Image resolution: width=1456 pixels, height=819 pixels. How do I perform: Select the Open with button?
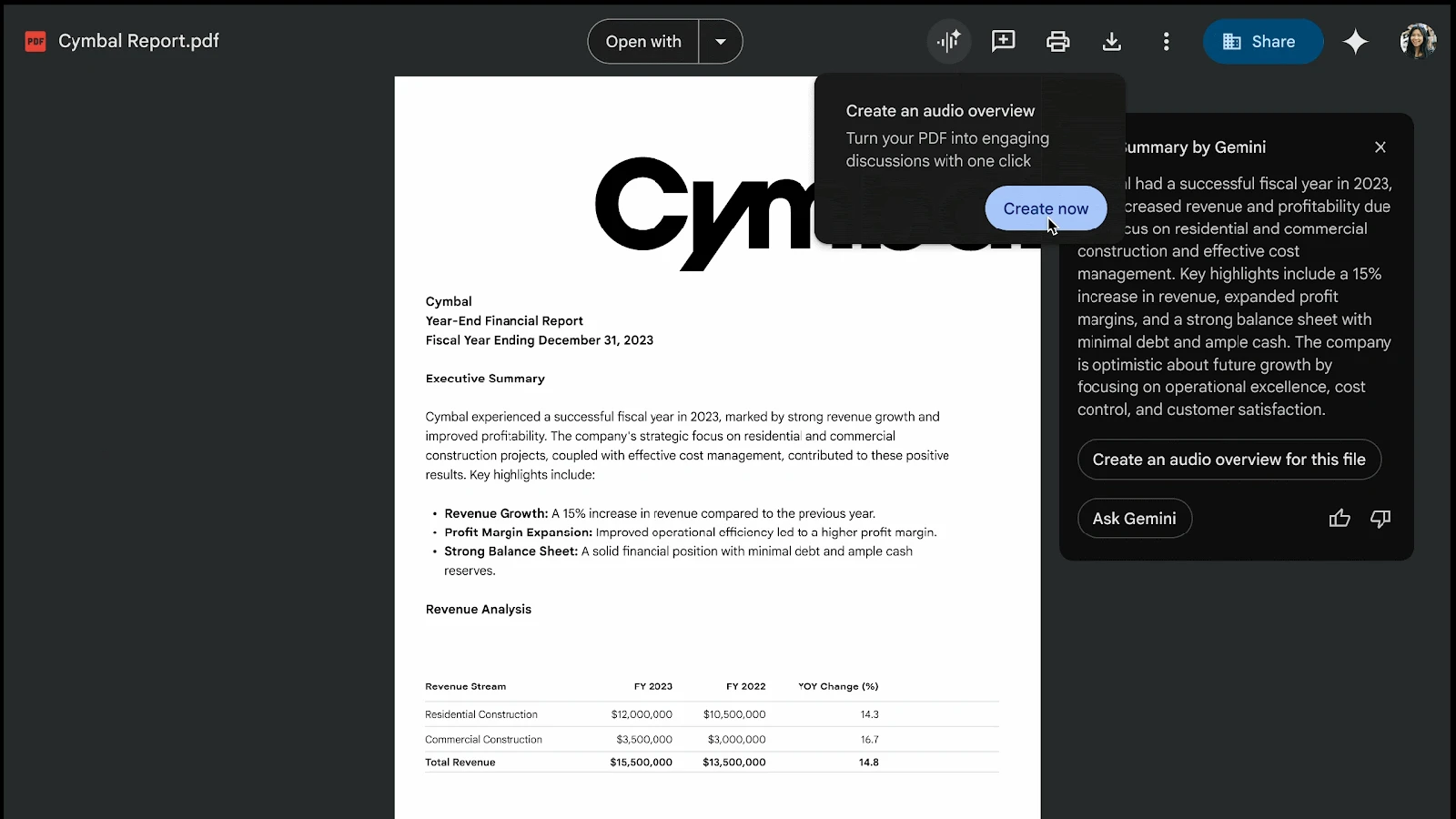(x=642, y=41)
